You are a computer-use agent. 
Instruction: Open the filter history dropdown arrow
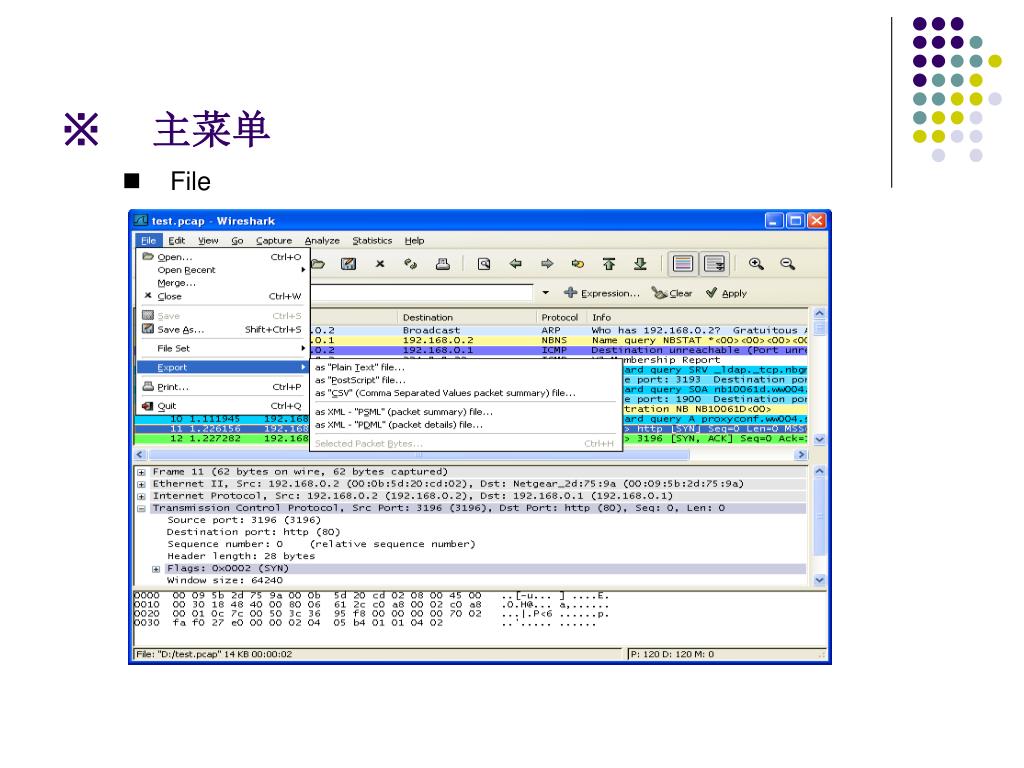coord(546,293)
